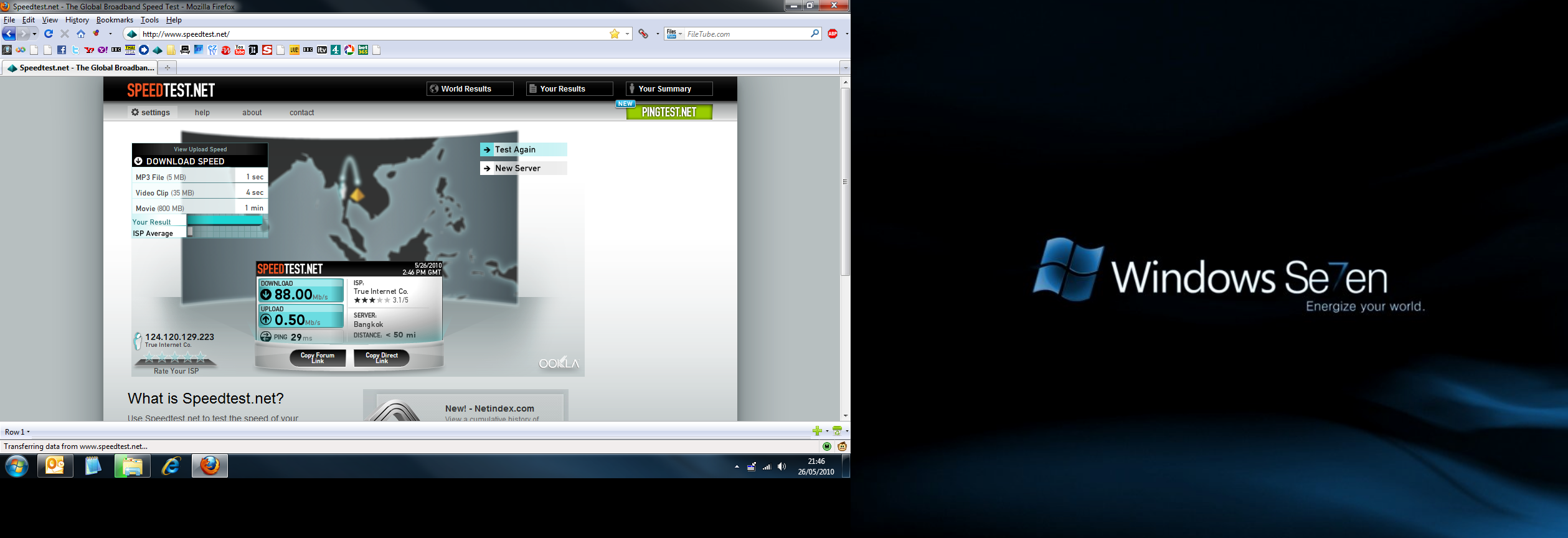Image resolution: width=1568 pixels, height=538 pixels.
Task: Open the Twitter bookmark icon
Action: pyautogui.click(x=75, y=50)
